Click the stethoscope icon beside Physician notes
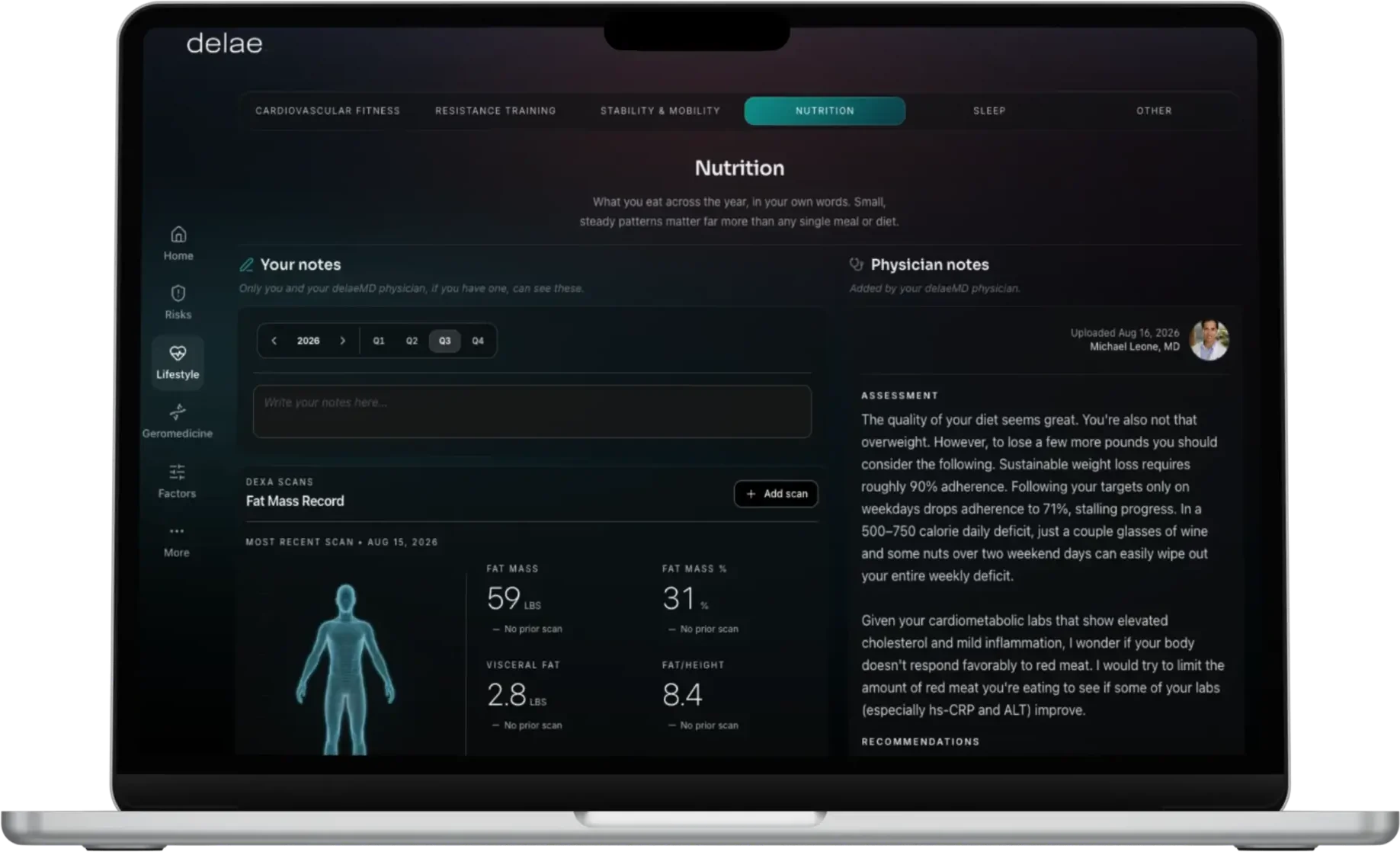Image resolution: width=1400 pixels, height=852 pixels. [x=856, y=264]
